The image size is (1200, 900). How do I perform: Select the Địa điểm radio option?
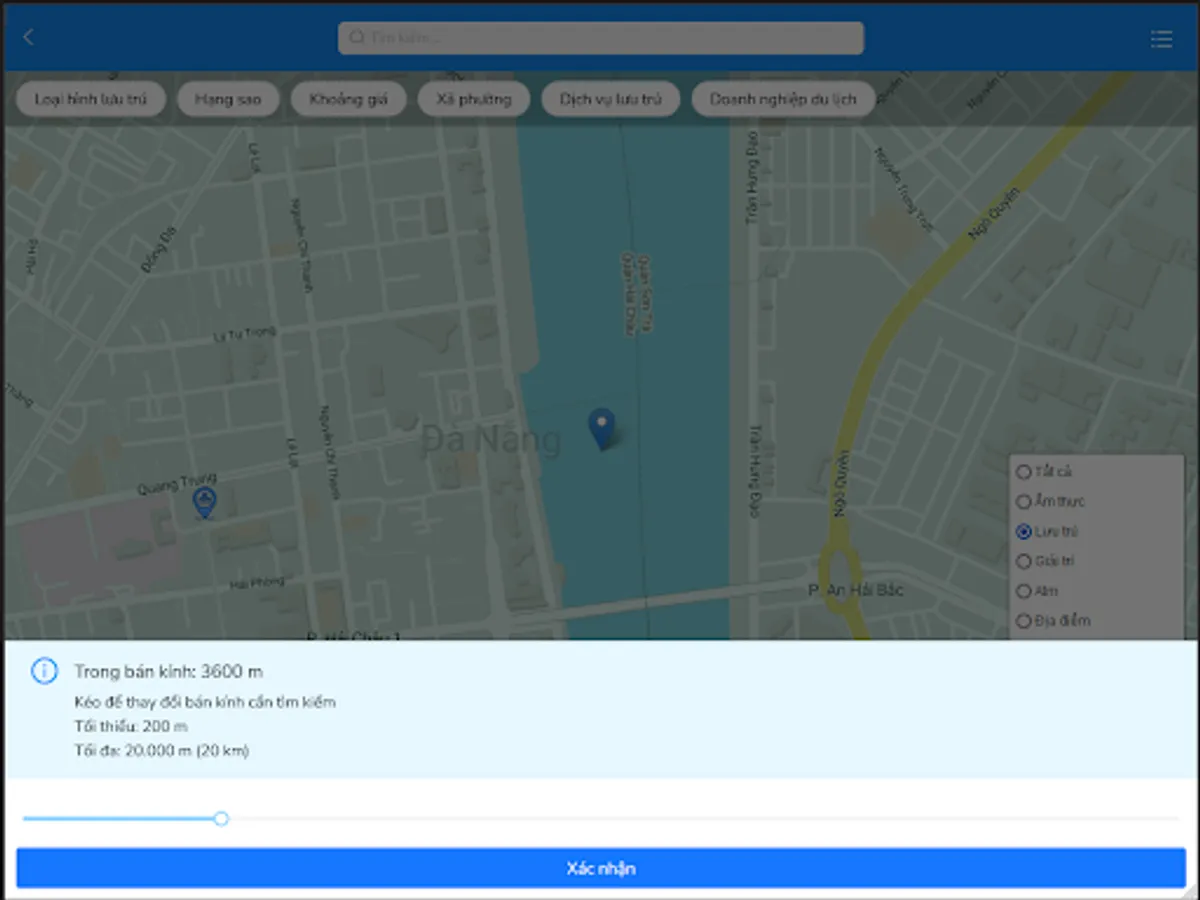coord(1023,621)
